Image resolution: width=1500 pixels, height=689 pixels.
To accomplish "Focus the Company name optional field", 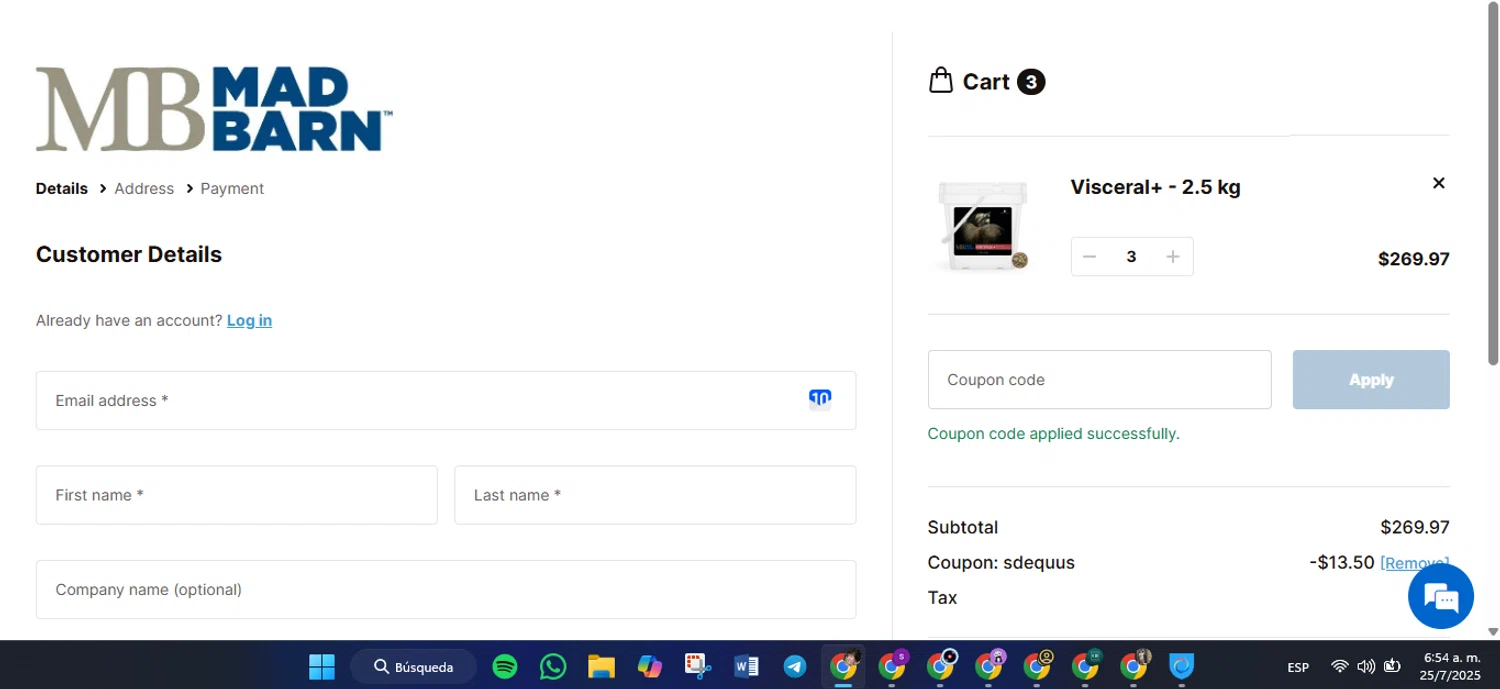I will pos(446,589).
